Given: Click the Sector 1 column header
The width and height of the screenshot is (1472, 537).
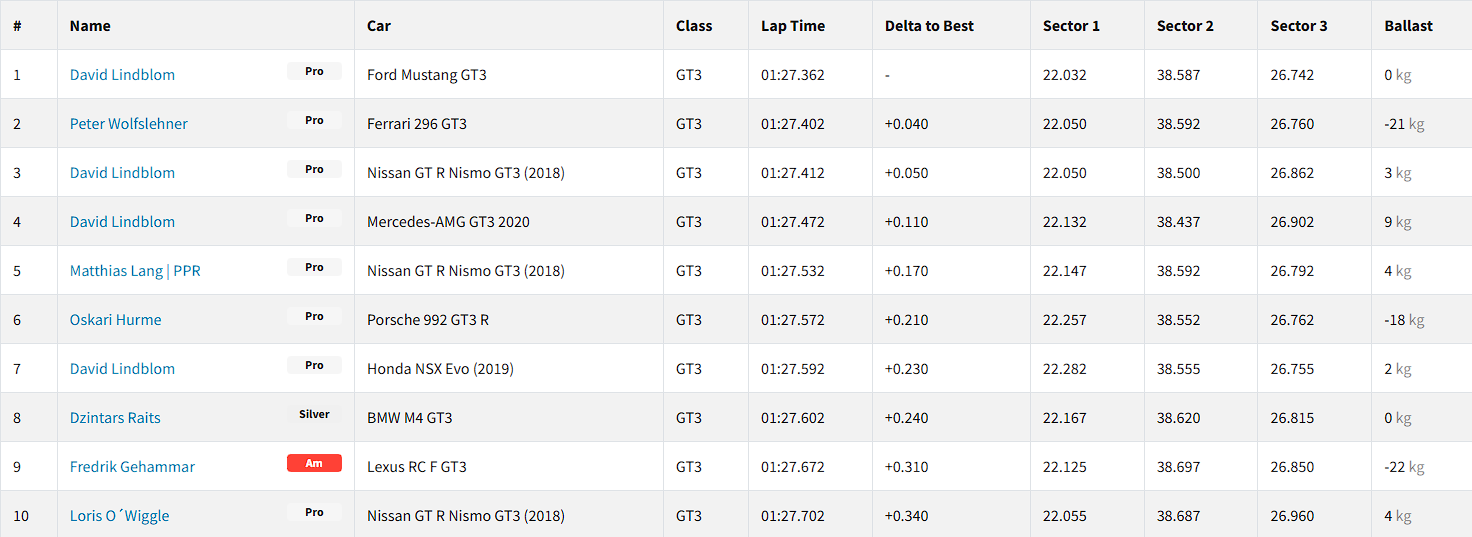Looking at the screenshot, I should [1071, 26].
